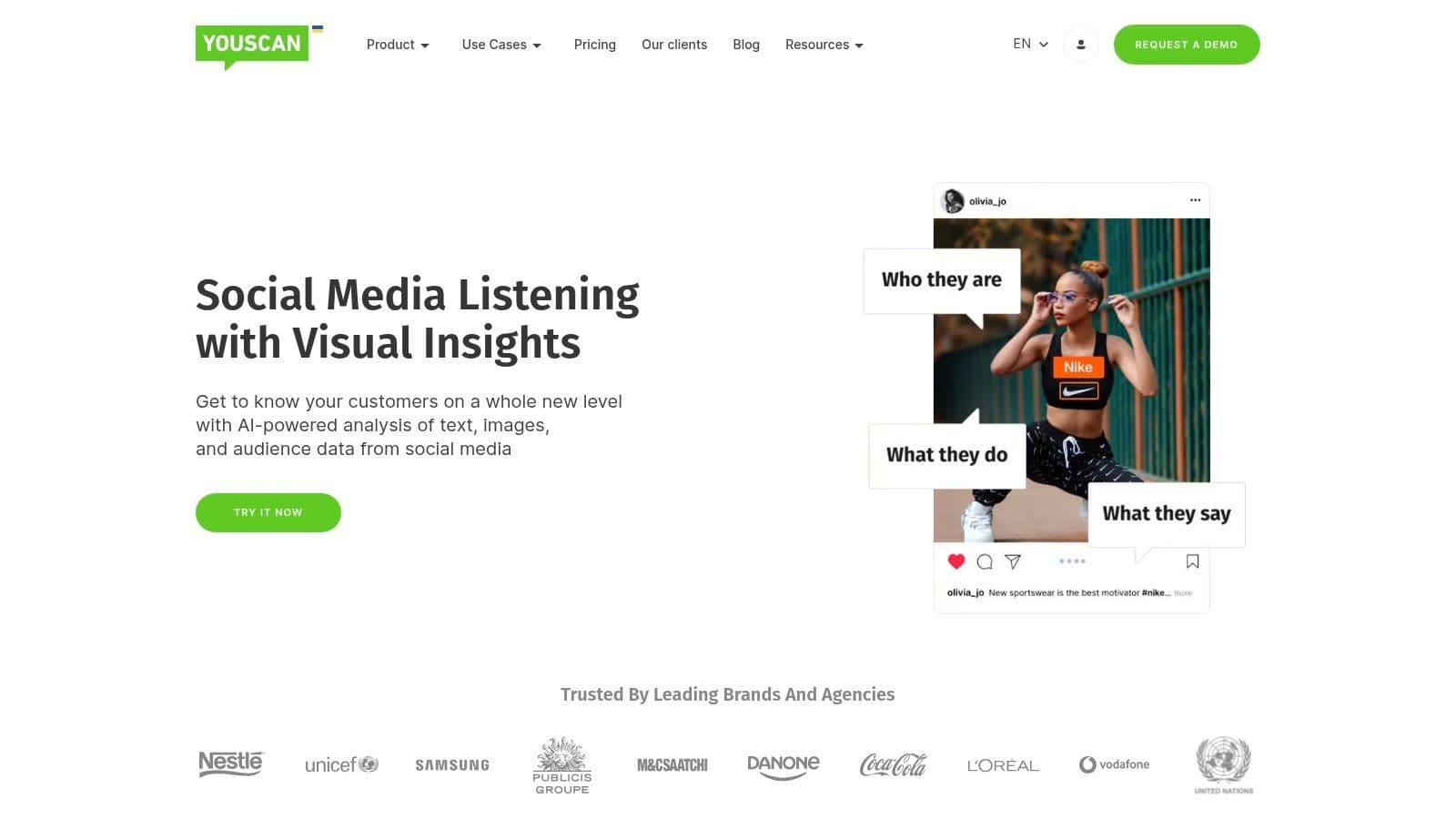1456x819 pixels.
Task: Click the Request a Demo button
Action: 1187,44
